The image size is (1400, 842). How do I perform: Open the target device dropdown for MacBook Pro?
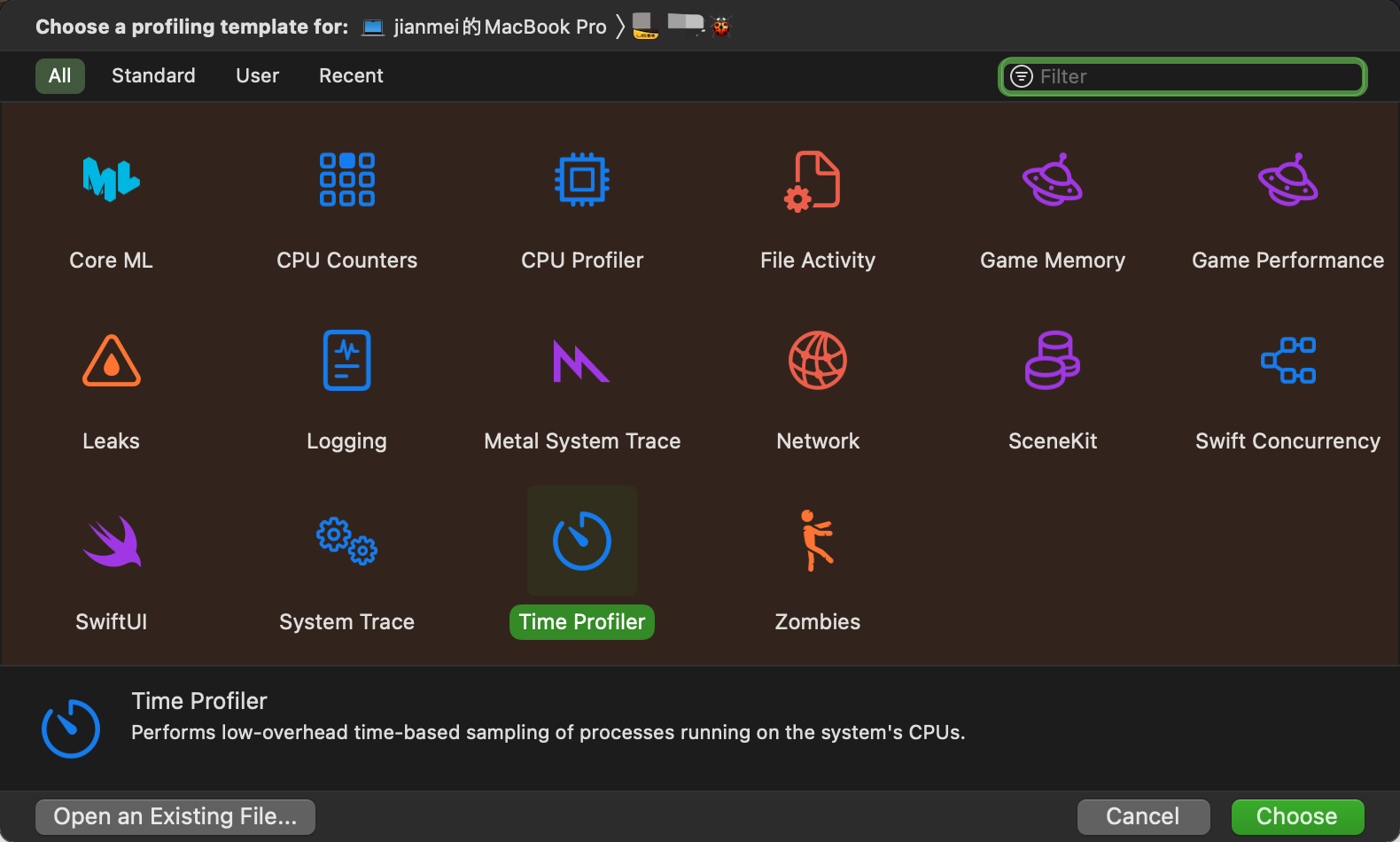pyautogui.click(x=485, y=27)
